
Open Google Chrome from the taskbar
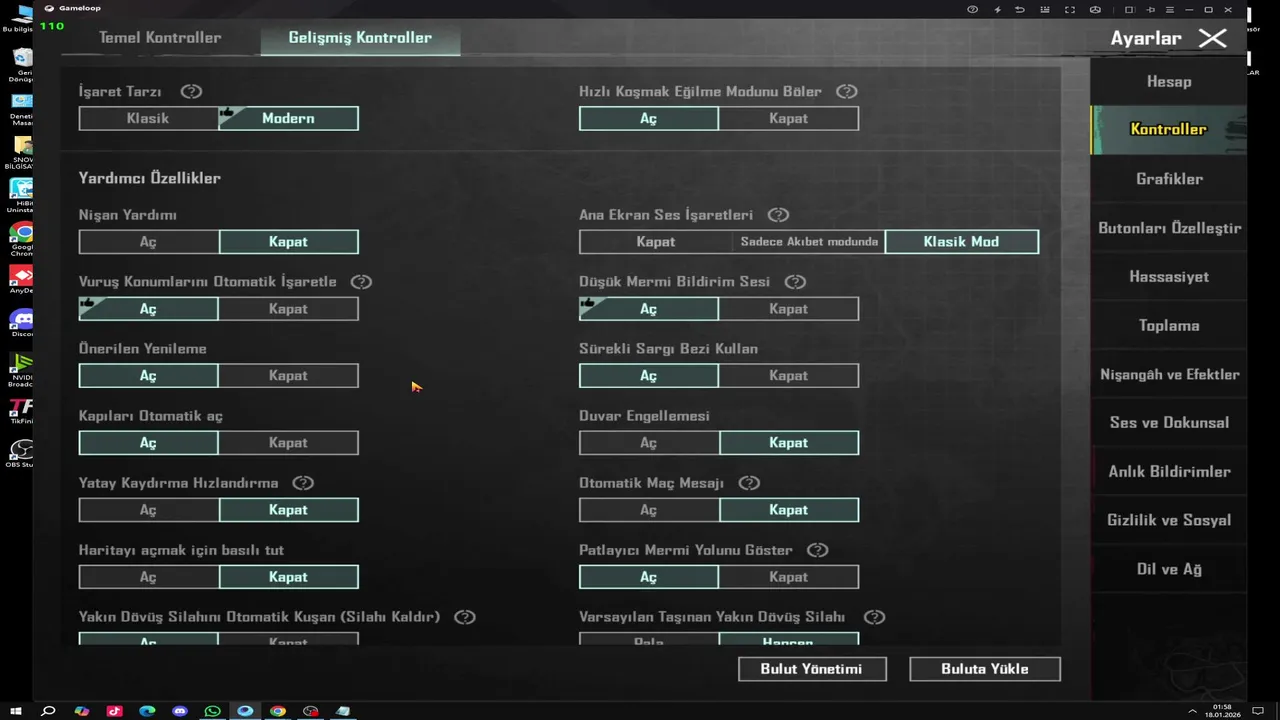[x=278, y=711]
